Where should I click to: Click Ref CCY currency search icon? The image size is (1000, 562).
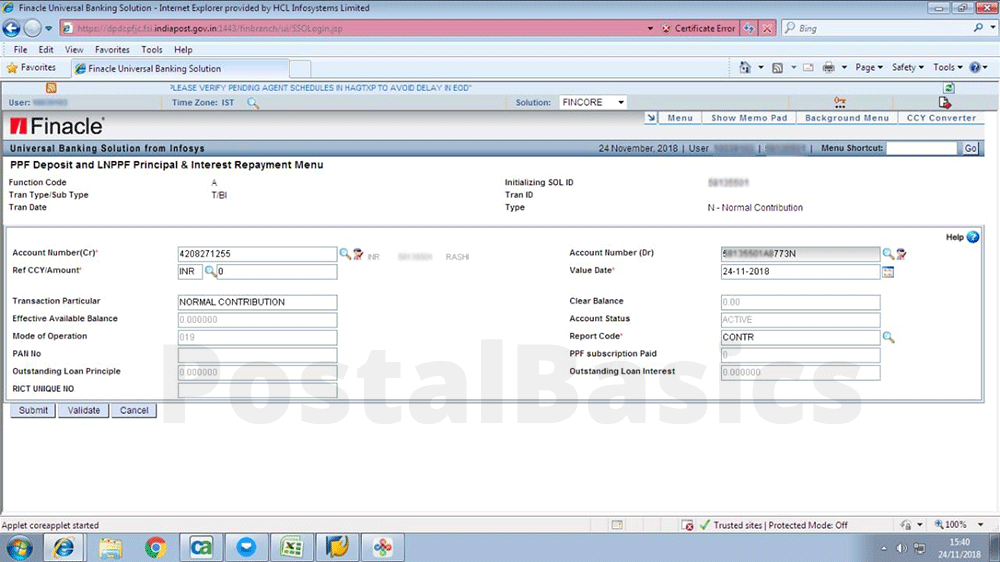tap(210, 271)
